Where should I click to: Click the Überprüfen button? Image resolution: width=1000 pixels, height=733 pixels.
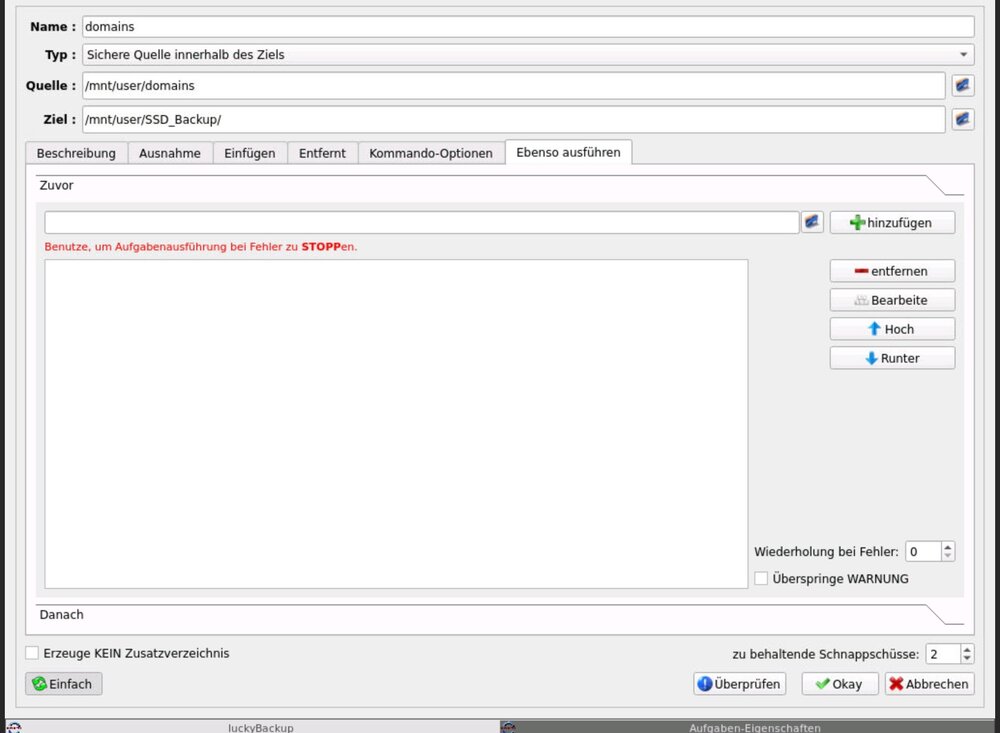[x=740, y=684]
